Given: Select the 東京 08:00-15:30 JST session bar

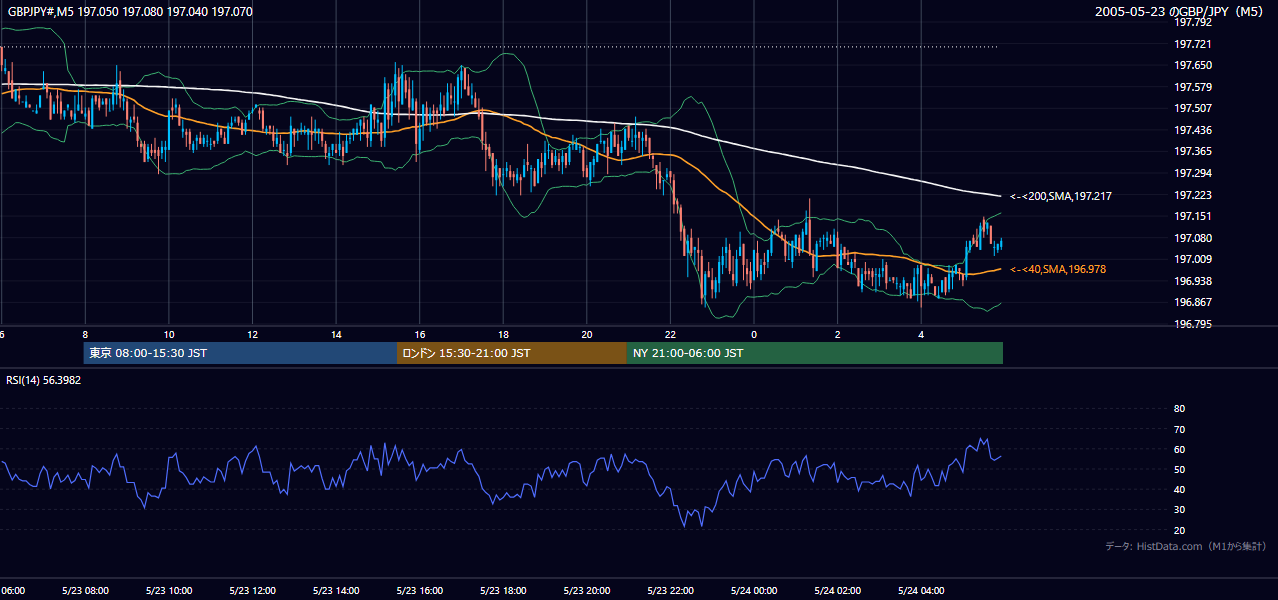Looking at the screenshot, I should 240,353.
